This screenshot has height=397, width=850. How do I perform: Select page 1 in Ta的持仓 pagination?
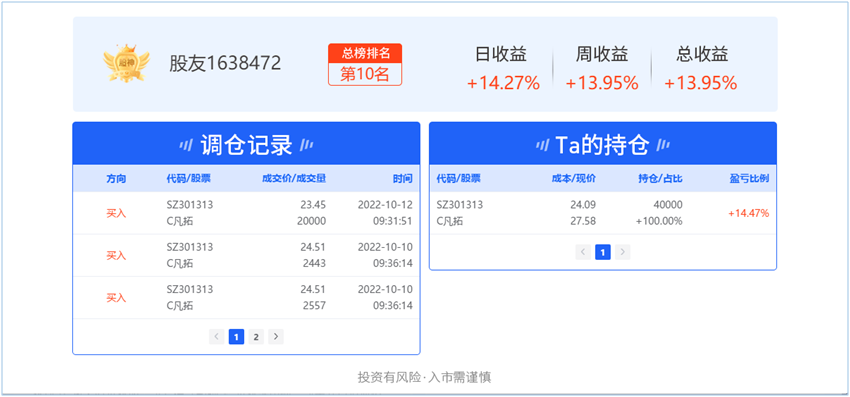(603, 252)
